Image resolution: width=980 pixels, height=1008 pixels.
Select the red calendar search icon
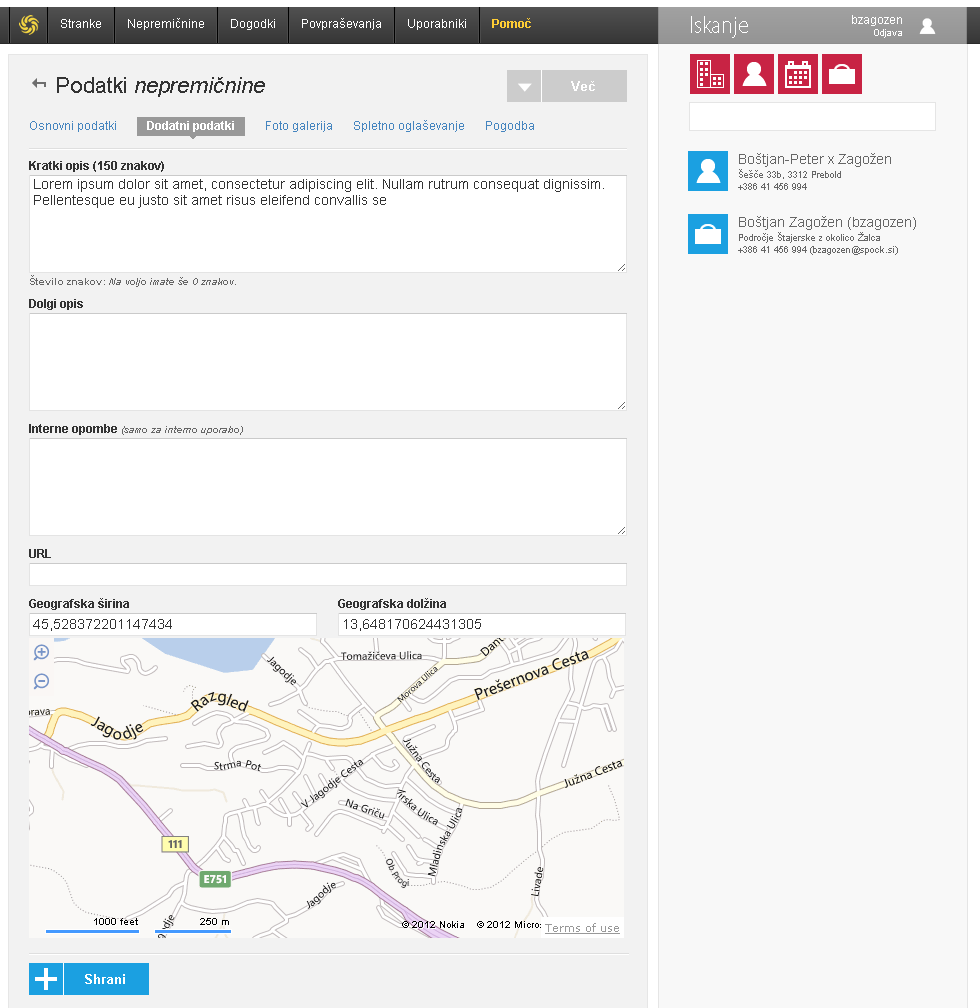(x=798, y=75)
